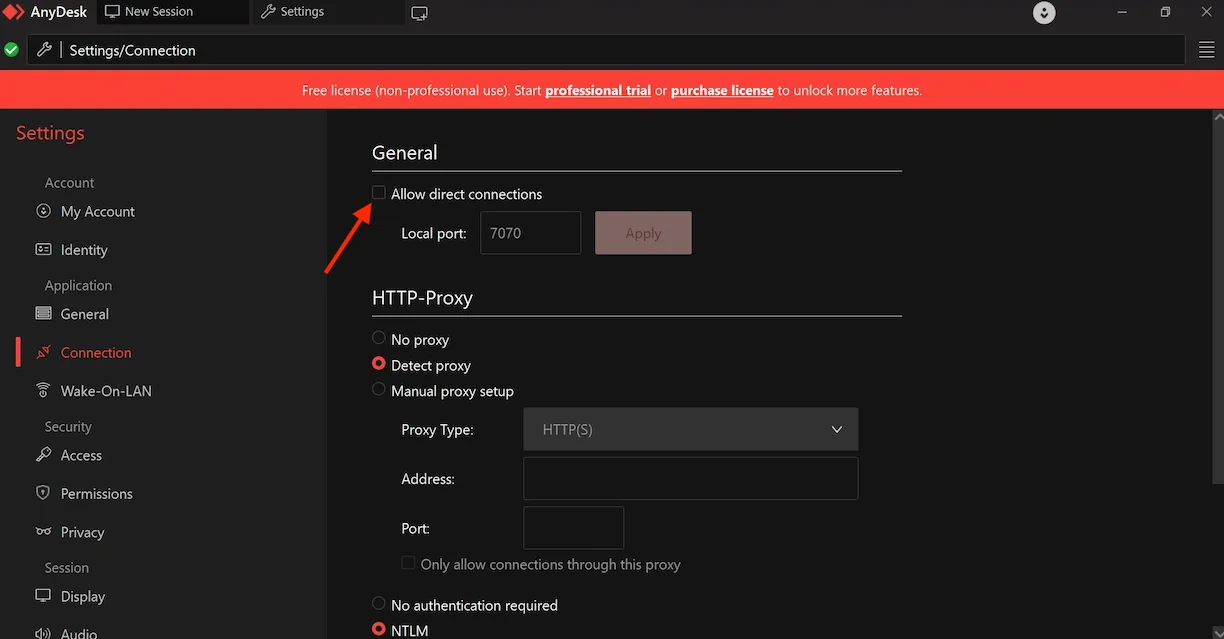Open Permissions settings page
This screenshot has width=1224, height=639.
[96, 493]
